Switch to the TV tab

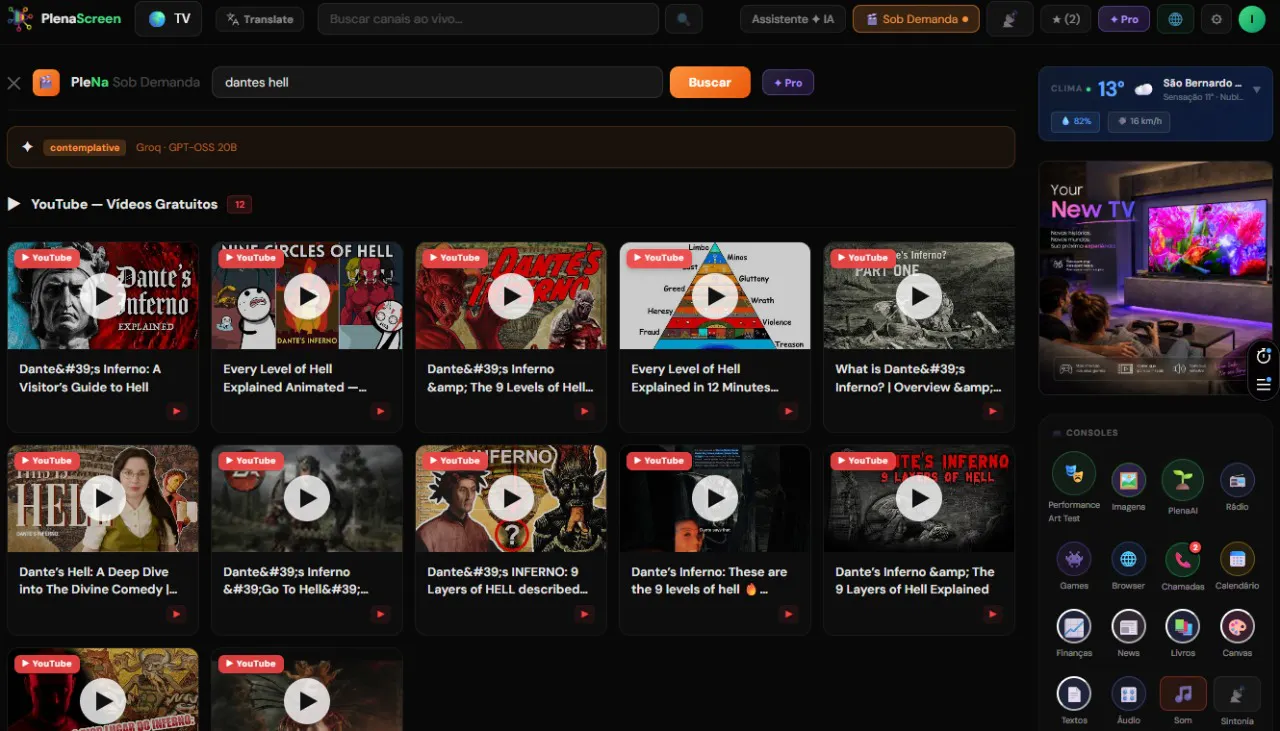pos(169,19)
